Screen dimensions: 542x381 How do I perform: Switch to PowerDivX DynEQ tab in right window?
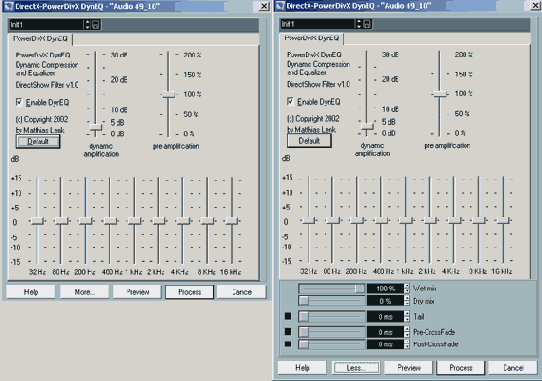(x=312, y=38)
